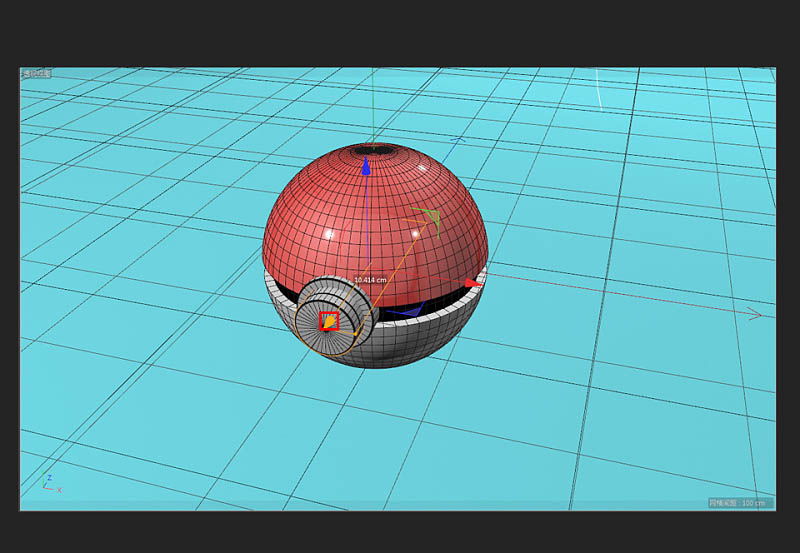Click the viewport name label at top-left
The width and height of the screenshot is (800, 553).
pos(38,73)
